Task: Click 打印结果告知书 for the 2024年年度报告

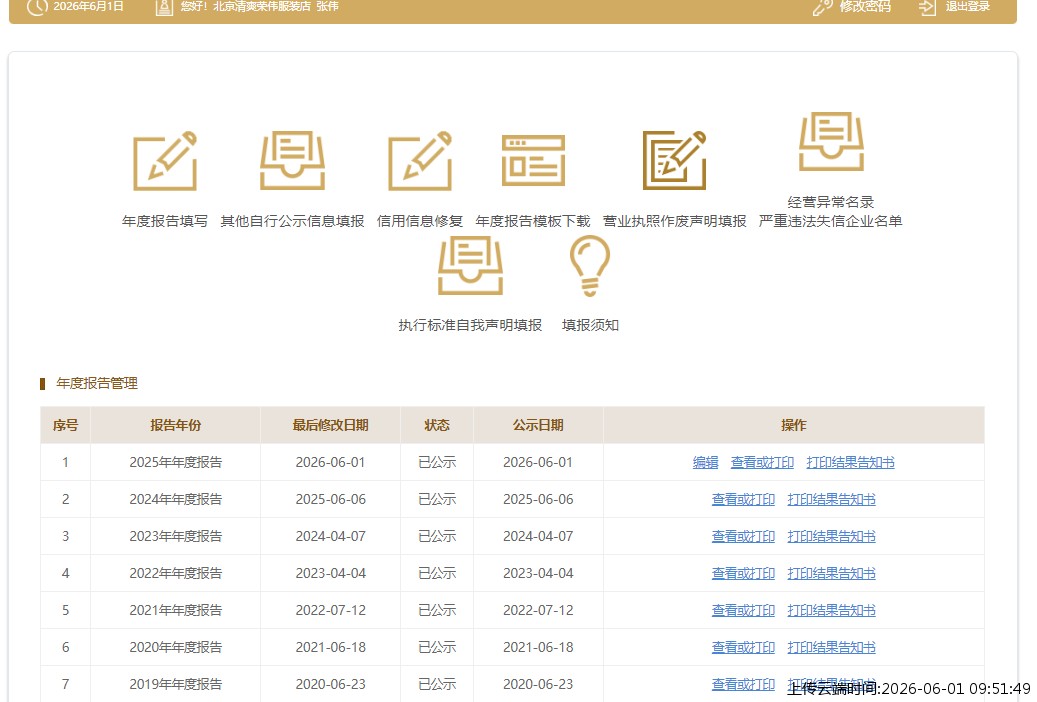Action: [x=831, y=500]
